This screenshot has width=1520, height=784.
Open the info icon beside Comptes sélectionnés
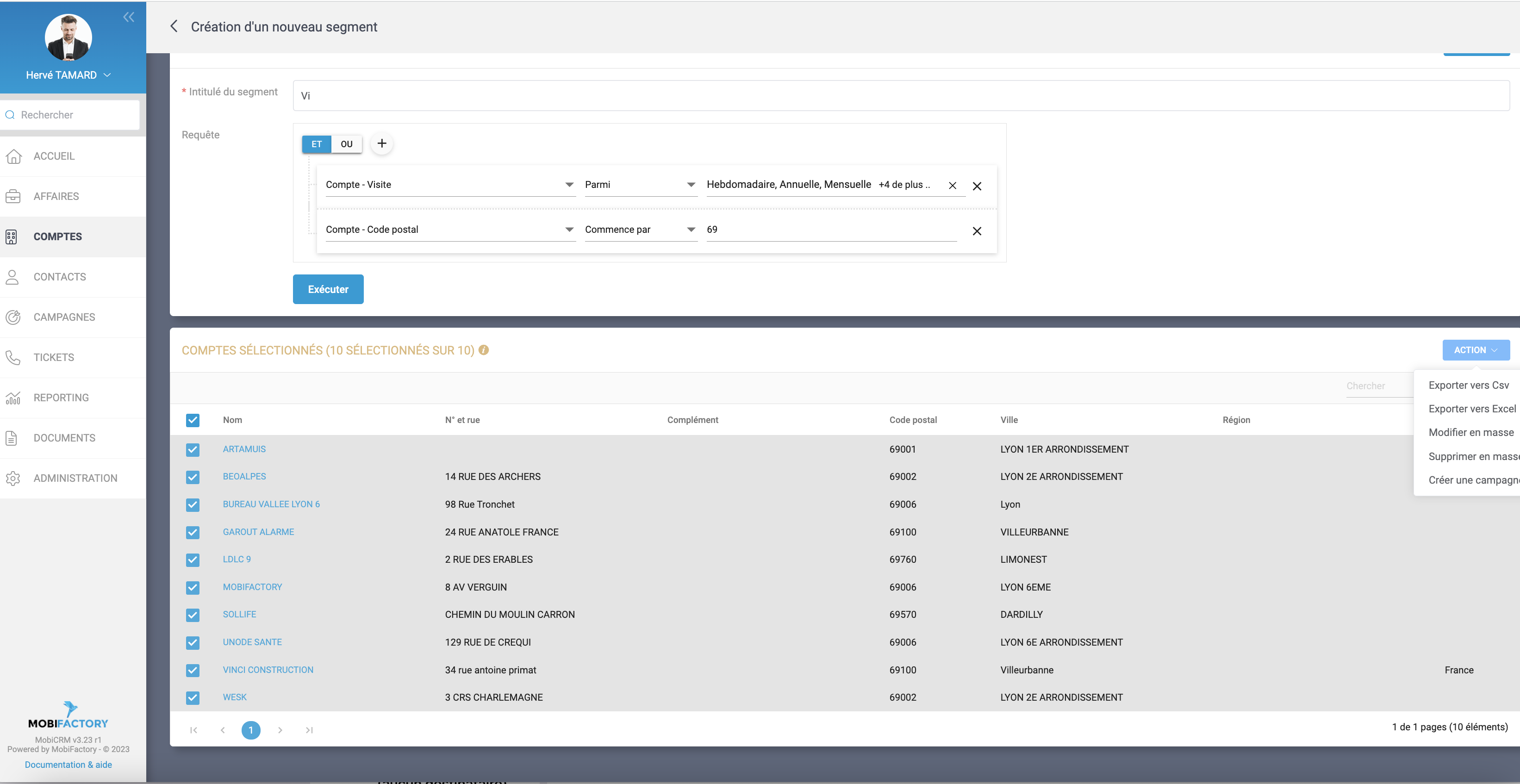[x=483, y=350]
